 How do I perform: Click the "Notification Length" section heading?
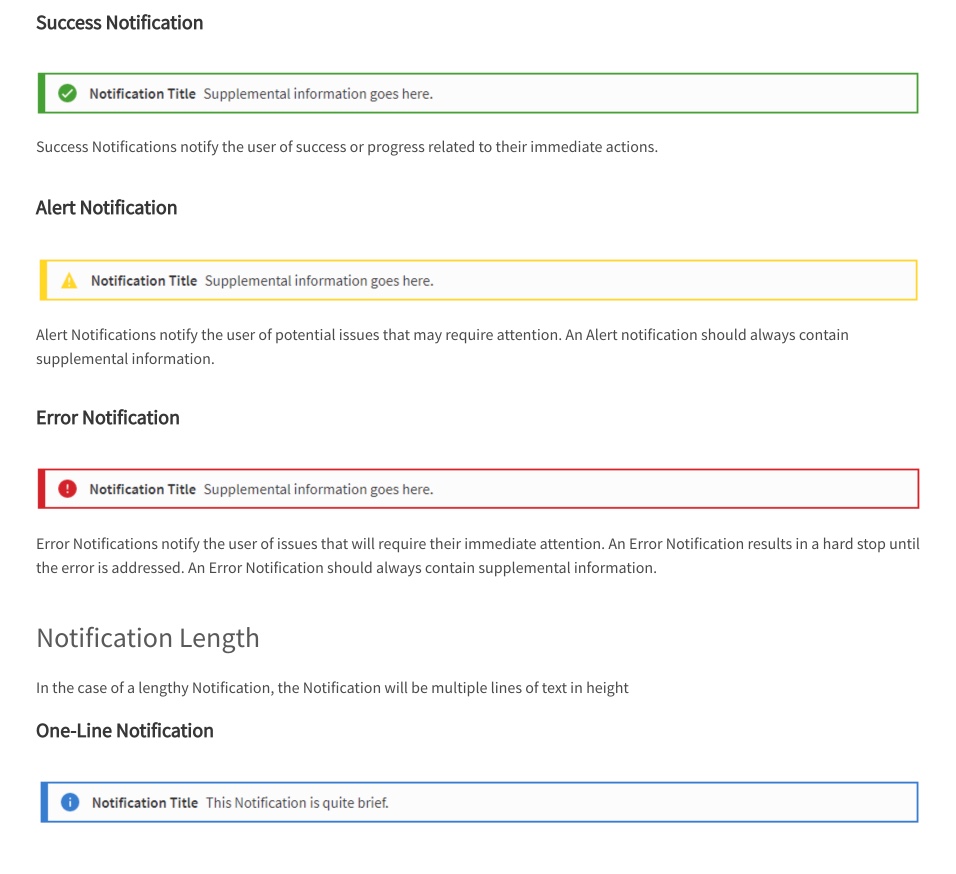[147, 638]
